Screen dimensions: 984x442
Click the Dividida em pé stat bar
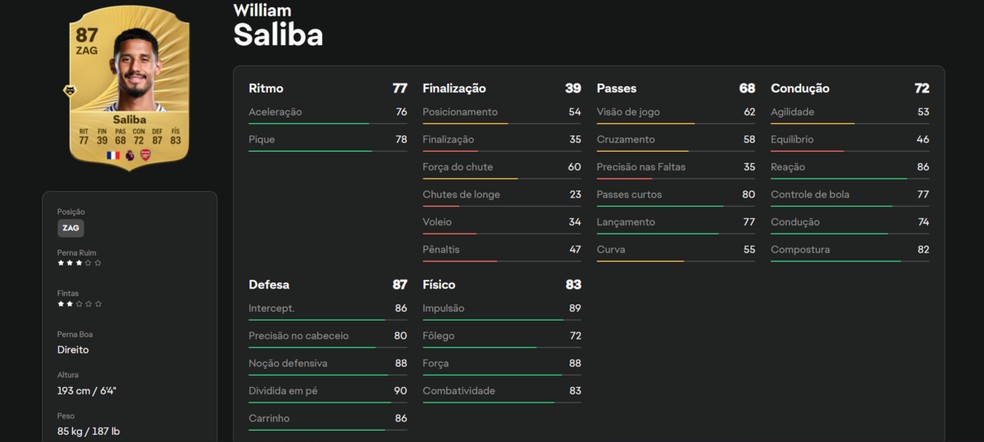coord(327,403)
